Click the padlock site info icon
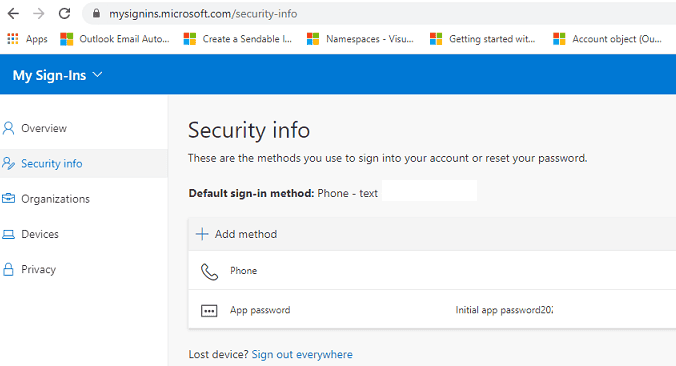676x366 pixels. pos(97,14)
